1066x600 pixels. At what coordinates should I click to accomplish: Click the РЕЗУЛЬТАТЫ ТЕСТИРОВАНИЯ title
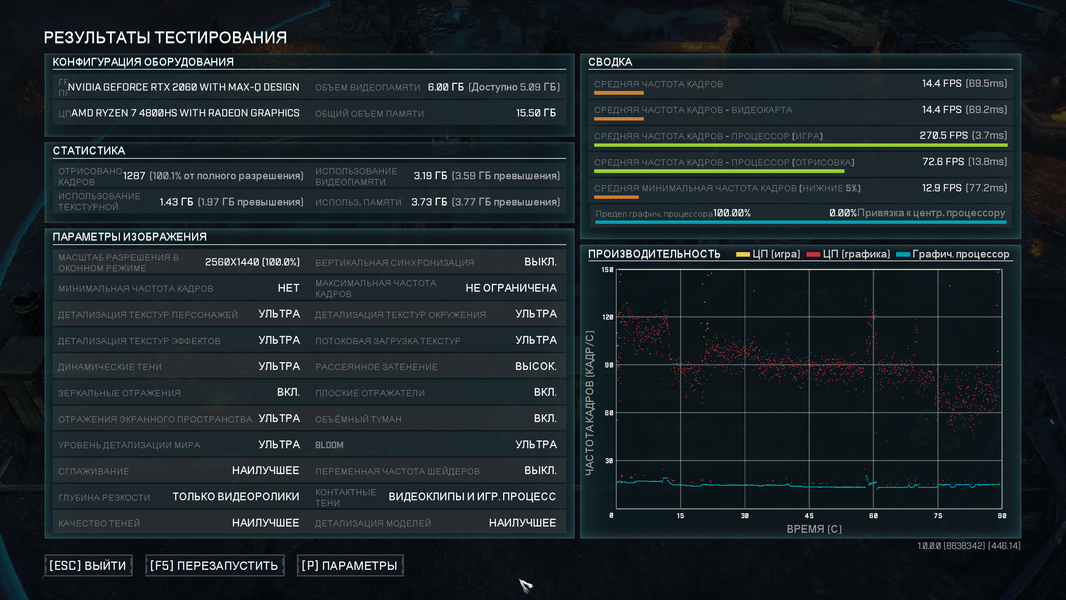pos(165,37)
